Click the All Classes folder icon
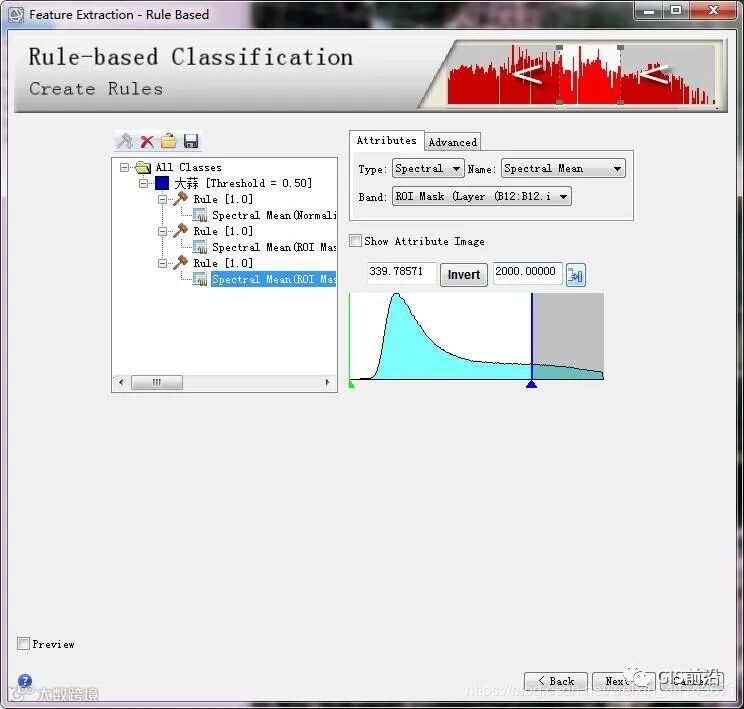This screenshot has width=744, height=709. point(143,167)
